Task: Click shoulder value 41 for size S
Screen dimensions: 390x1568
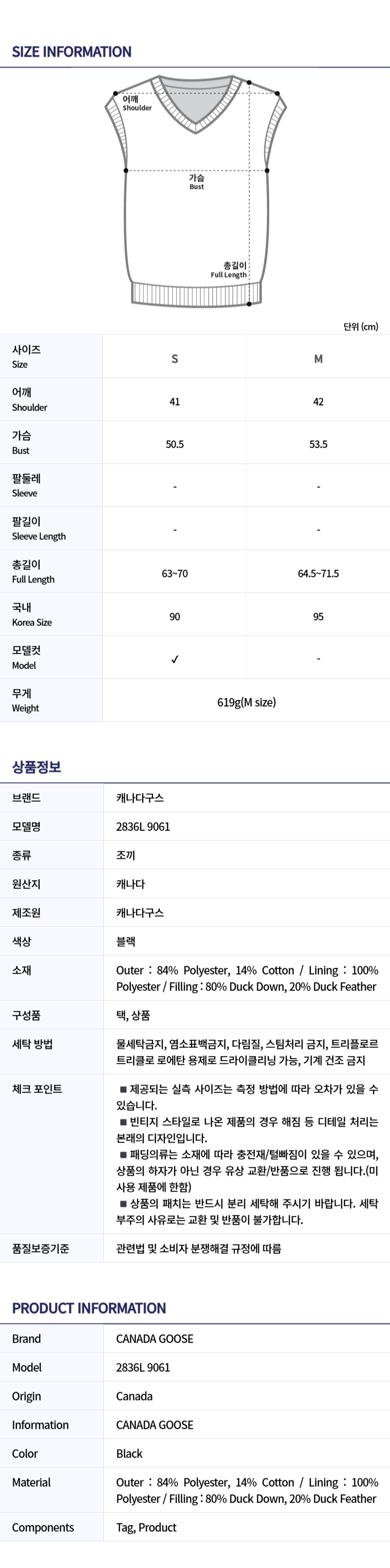Action: (175, 402)
